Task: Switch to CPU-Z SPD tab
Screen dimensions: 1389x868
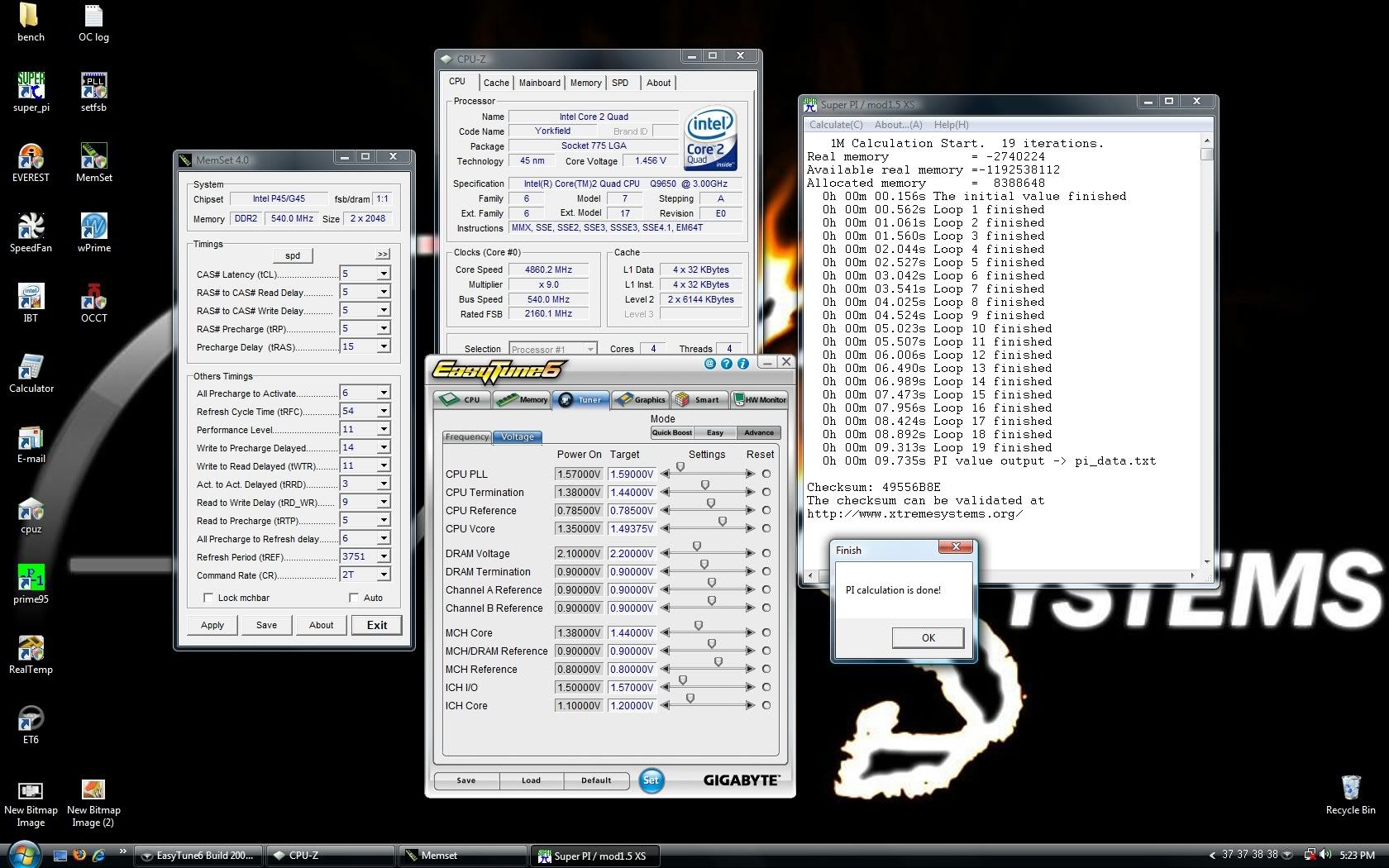Action: tap(620, 83)
